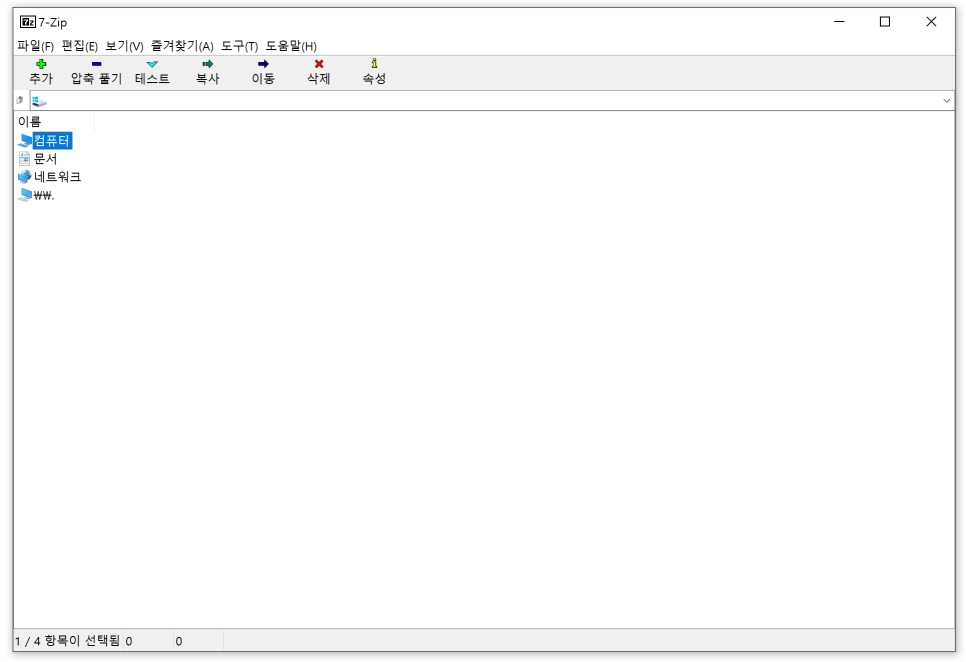Select the 압축 풀기 (Extract) icon
The height and width of the screenshot is (662, 966).
tap(95, 70)
